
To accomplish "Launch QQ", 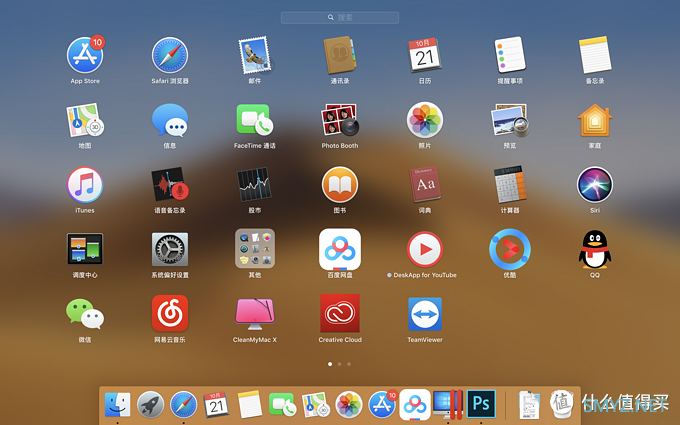I will point(595,249).
